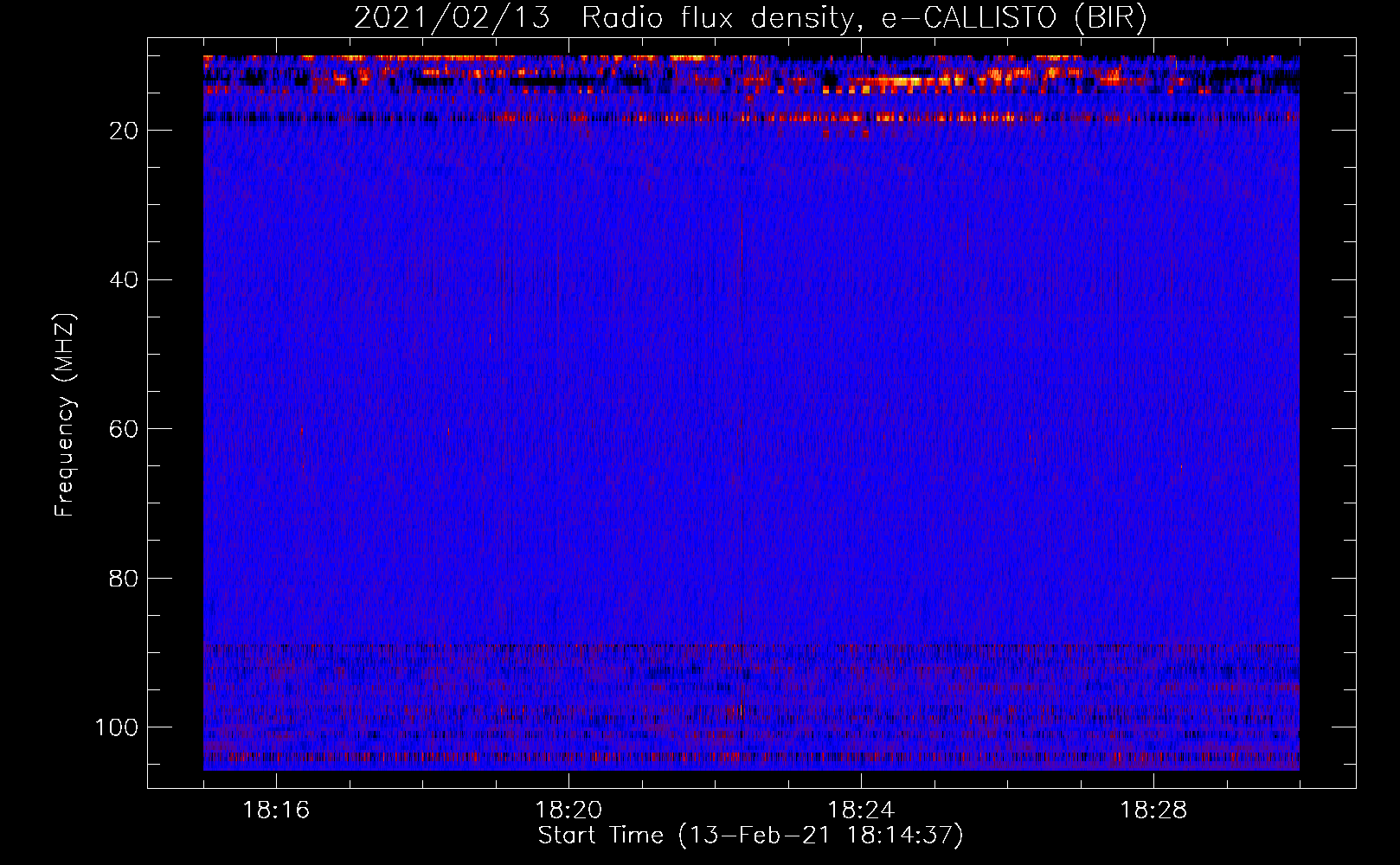Click the 18:16 time tick label
Image resolution: width=1400 pixels, height=865 pixels.
pos(276,811)
